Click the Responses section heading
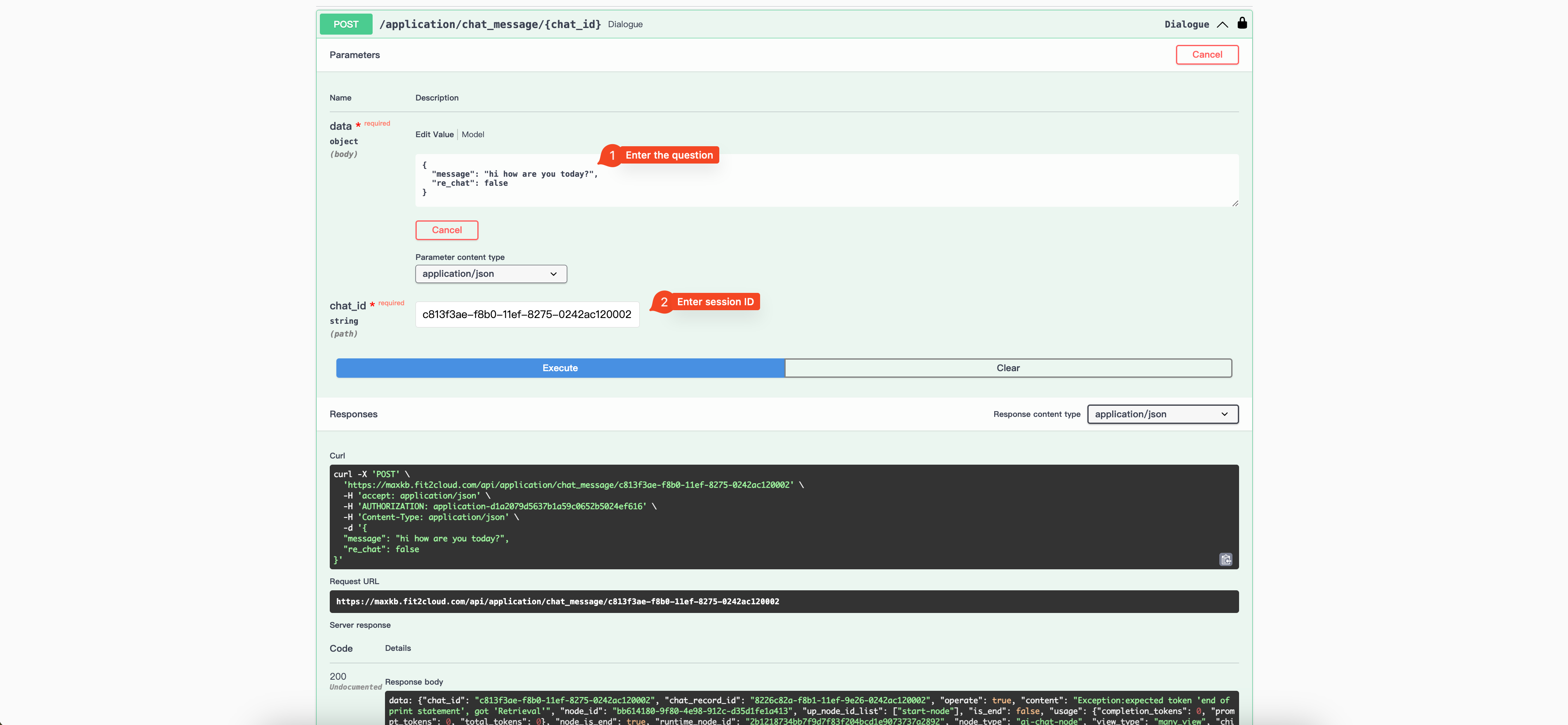 coord(354,414)
